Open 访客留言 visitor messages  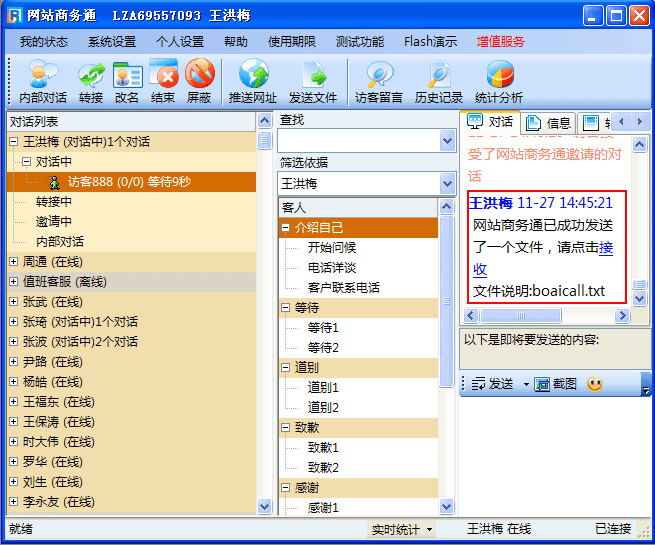pos(379,81)
